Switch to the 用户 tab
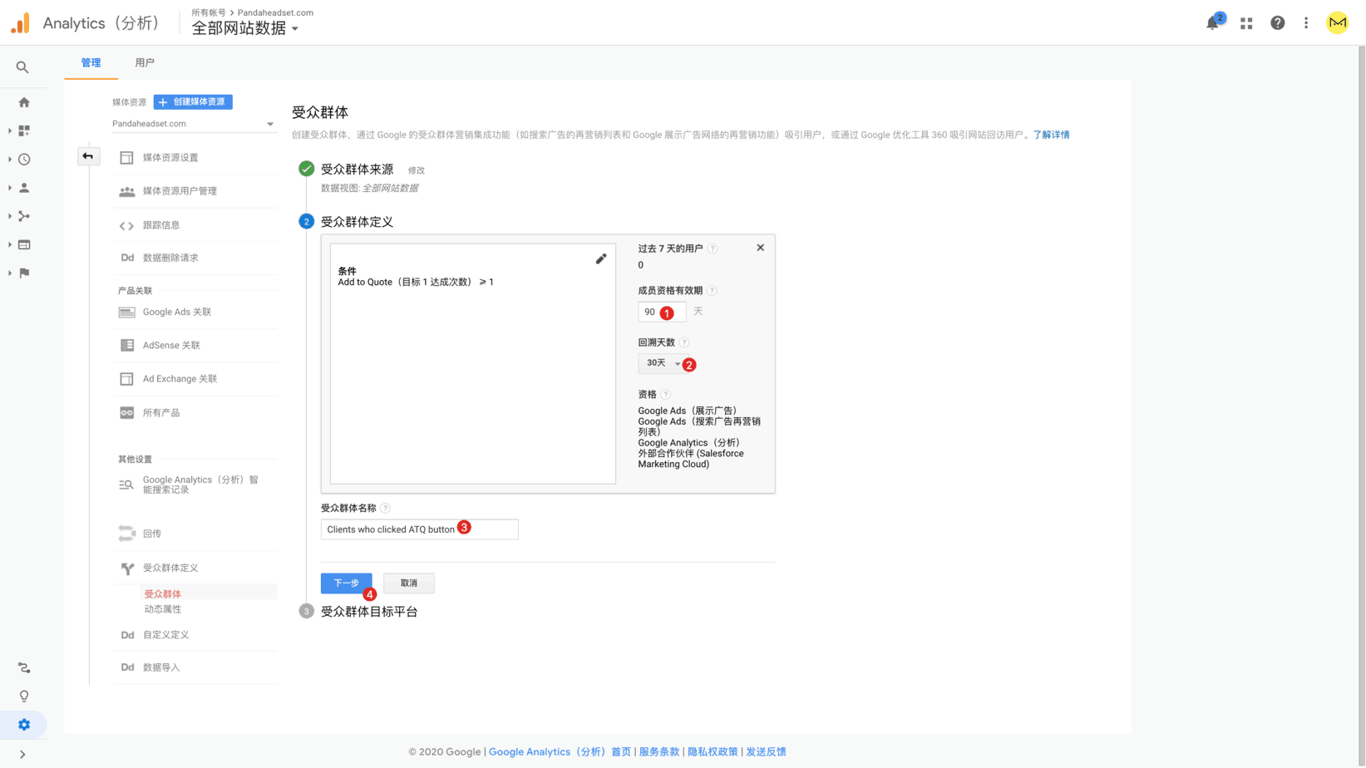The height and width of the screenshot is (768, 1366). pos(145,63)
